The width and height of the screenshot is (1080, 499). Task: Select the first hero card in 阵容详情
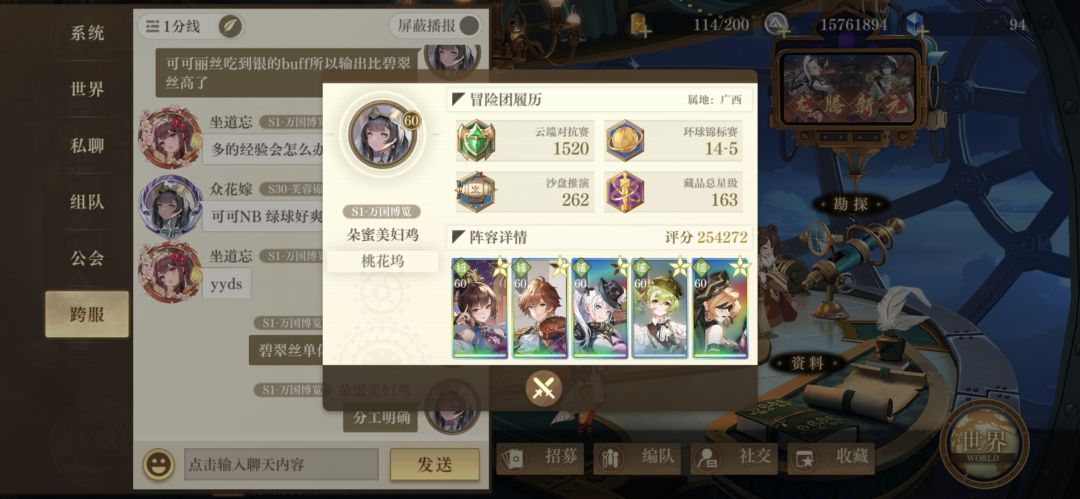(480, 308)
